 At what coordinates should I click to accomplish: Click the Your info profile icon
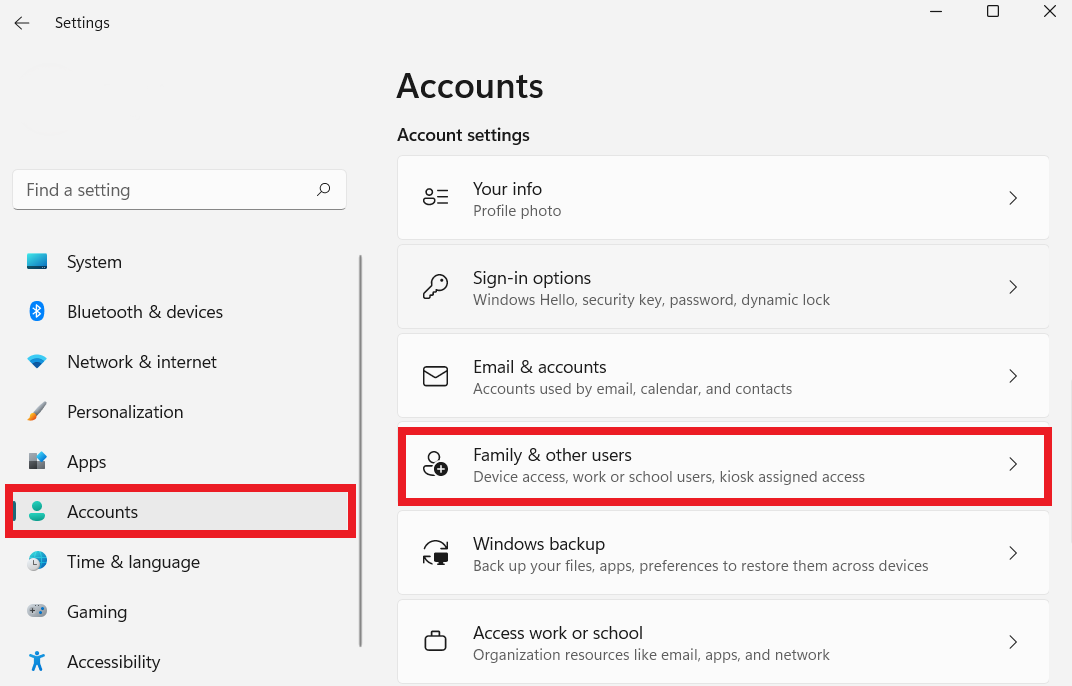click(436, 198)
